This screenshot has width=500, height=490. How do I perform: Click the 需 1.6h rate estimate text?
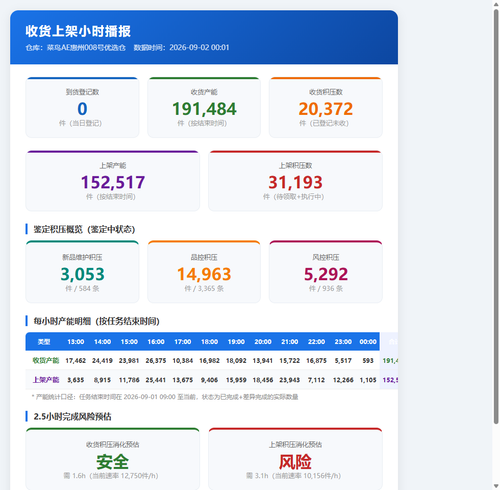coord(111,476)
